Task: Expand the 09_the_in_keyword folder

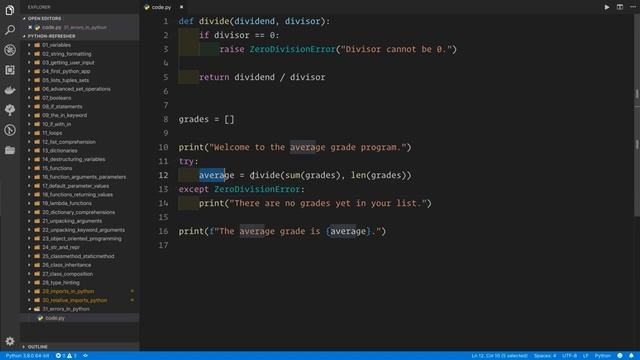Action: coord(64,116)
